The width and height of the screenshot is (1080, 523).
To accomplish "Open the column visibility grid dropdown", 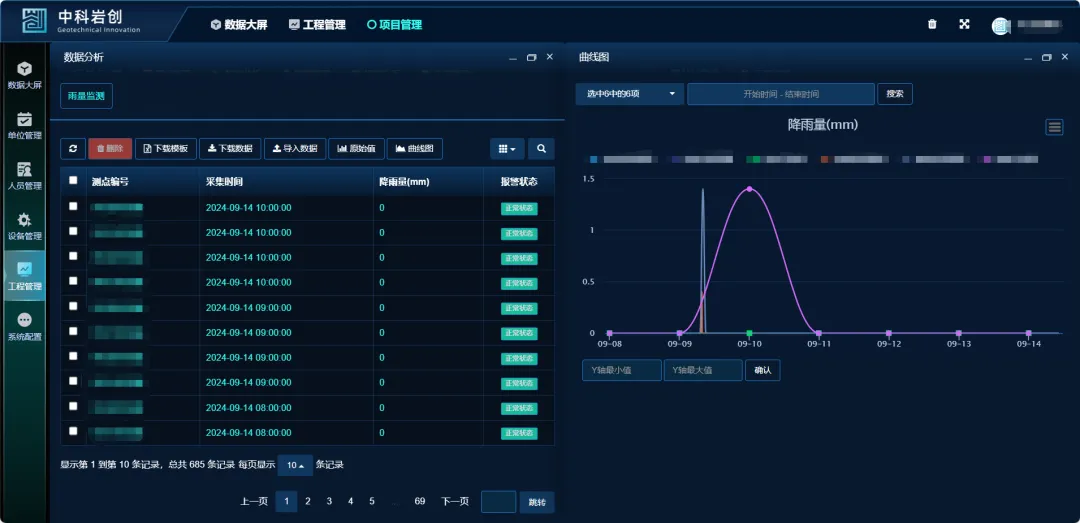I will [x=507, y=148].
